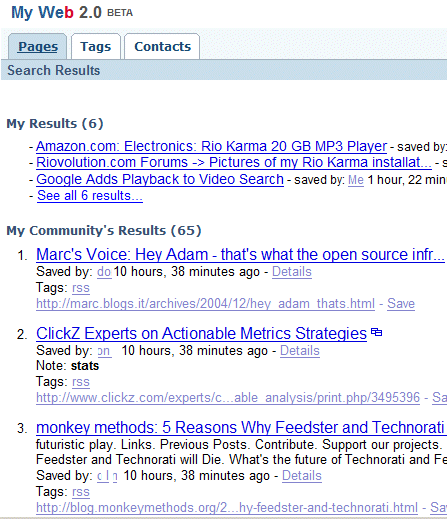Click 'Note: stats' text in ClickZ result
Screen dimensions: 447x519
(x=67, y=366)
